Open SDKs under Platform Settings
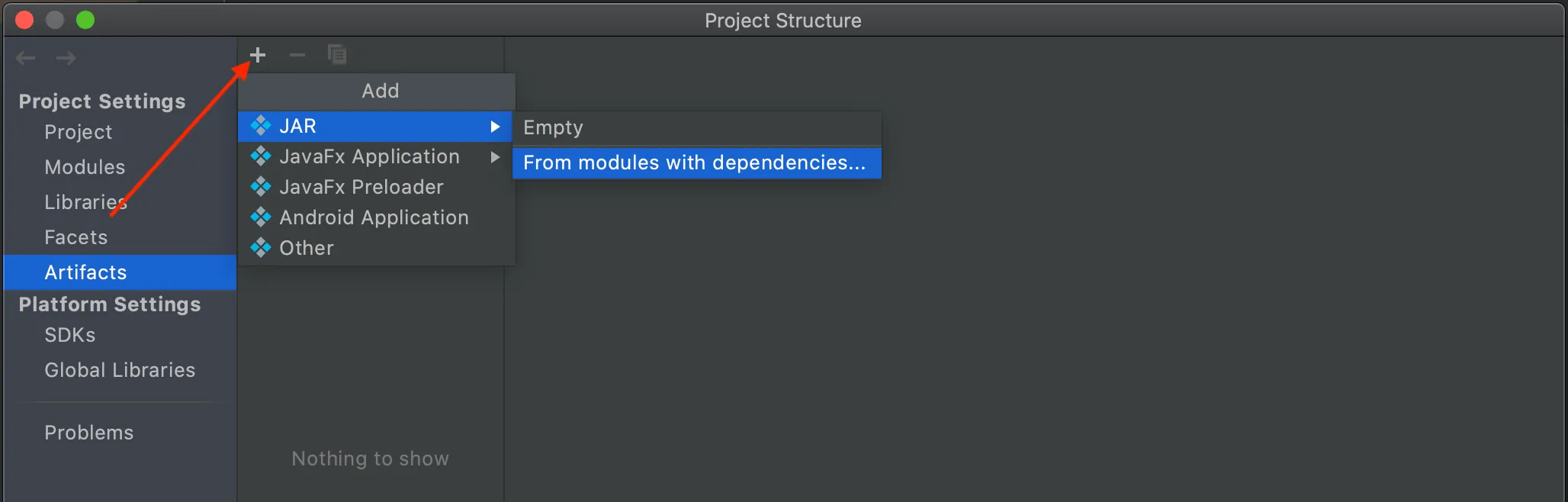 [x=69, y=334]
